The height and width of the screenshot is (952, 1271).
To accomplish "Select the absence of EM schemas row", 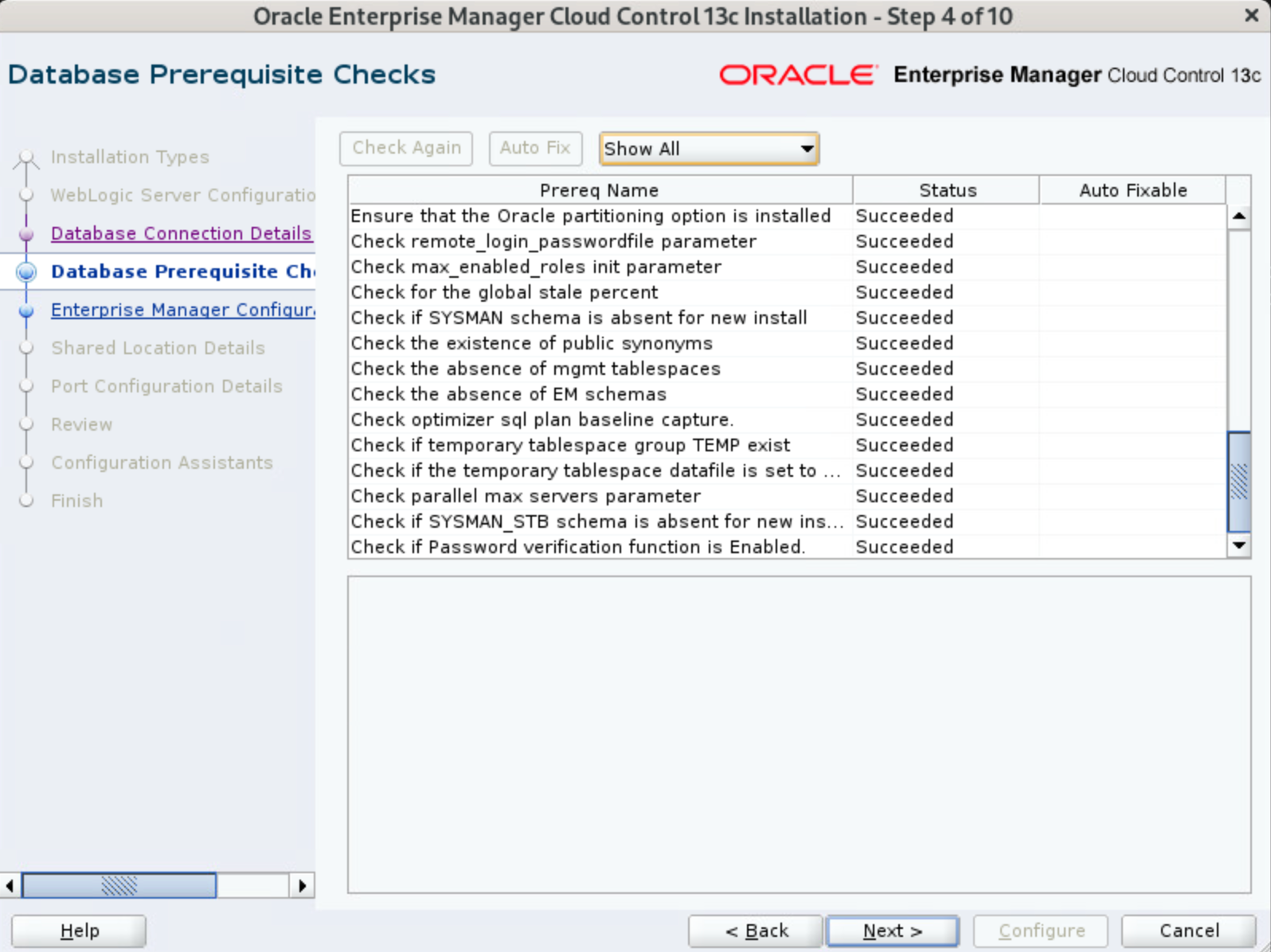I will (787, 394).
